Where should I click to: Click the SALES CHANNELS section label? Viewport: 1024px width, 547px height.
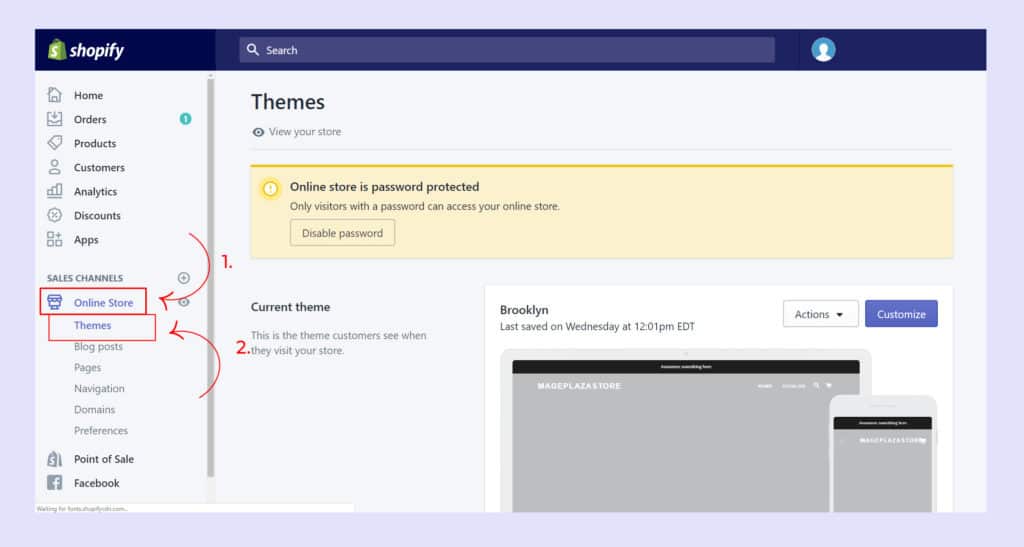(x=85, y=278)
